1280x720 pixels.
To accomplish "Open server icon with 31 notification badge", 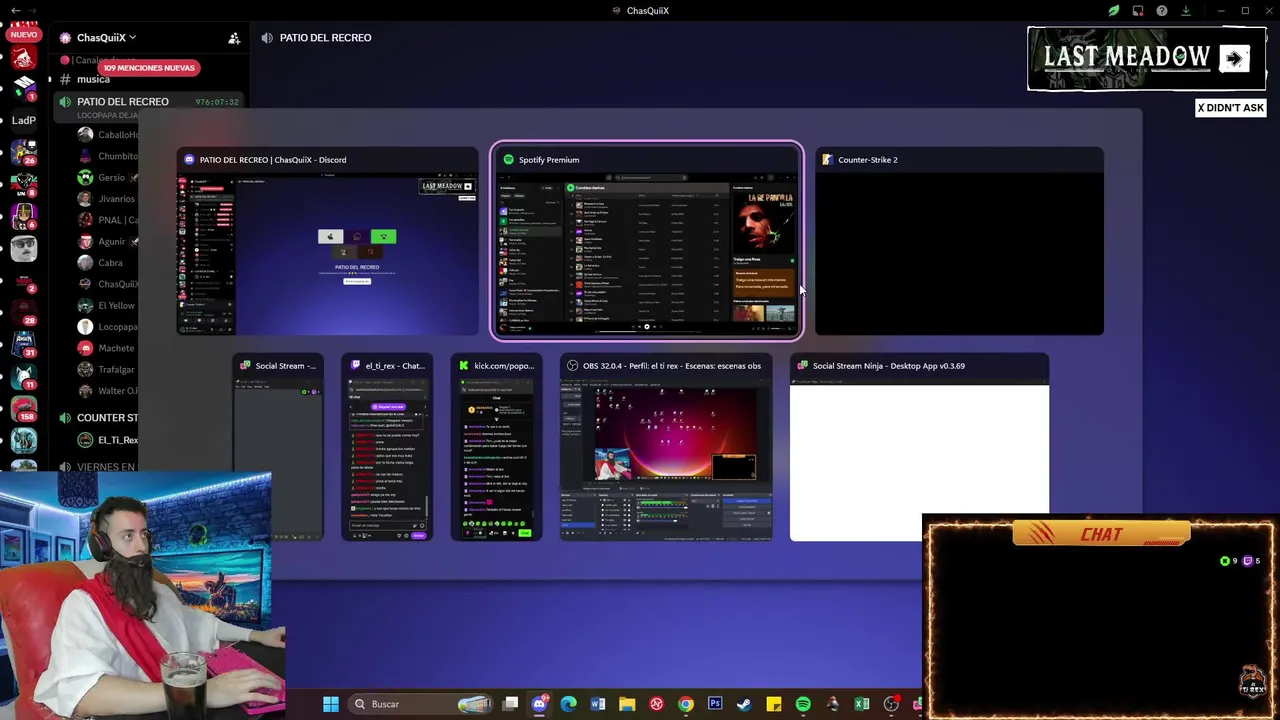I will 24,345.
